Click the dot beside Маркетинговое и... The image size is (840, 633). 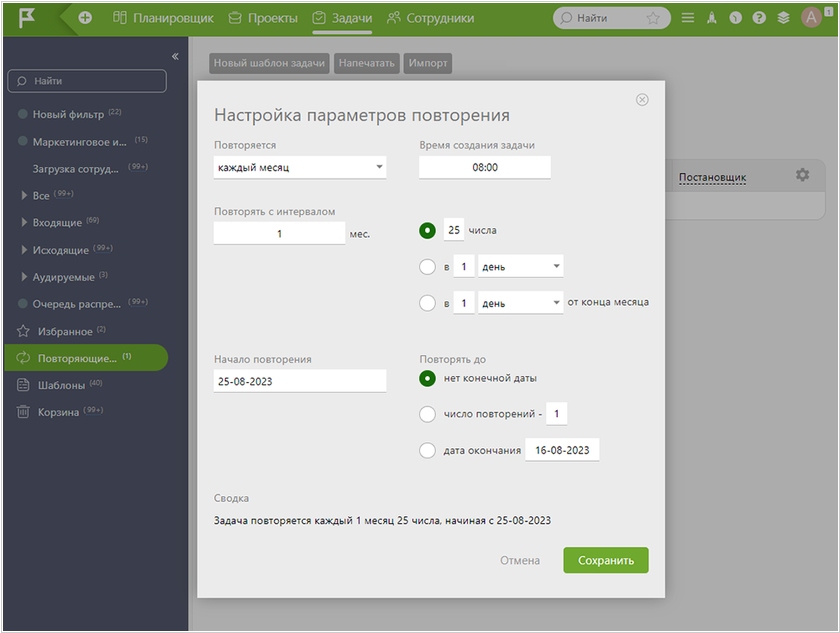coord(22,141)
